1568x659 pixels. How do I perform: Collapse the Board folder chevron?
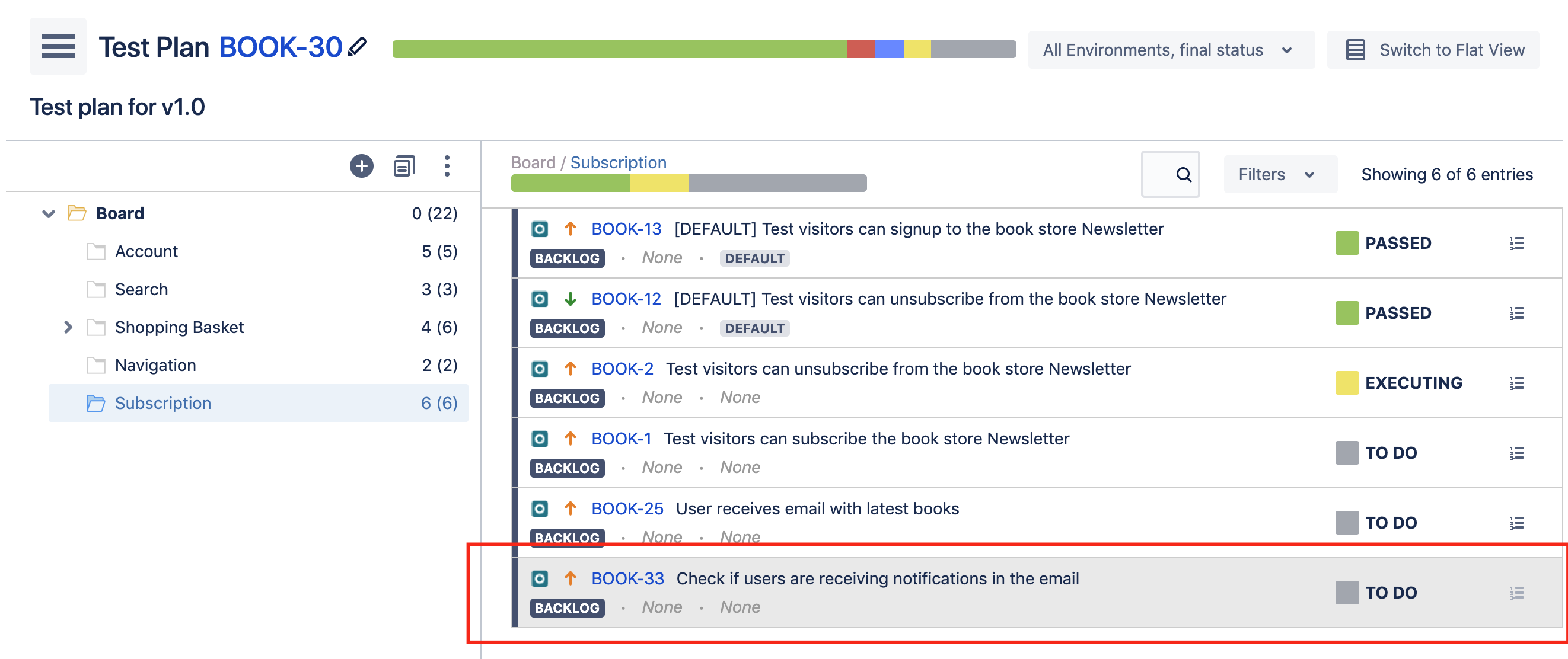pos(49,213)
